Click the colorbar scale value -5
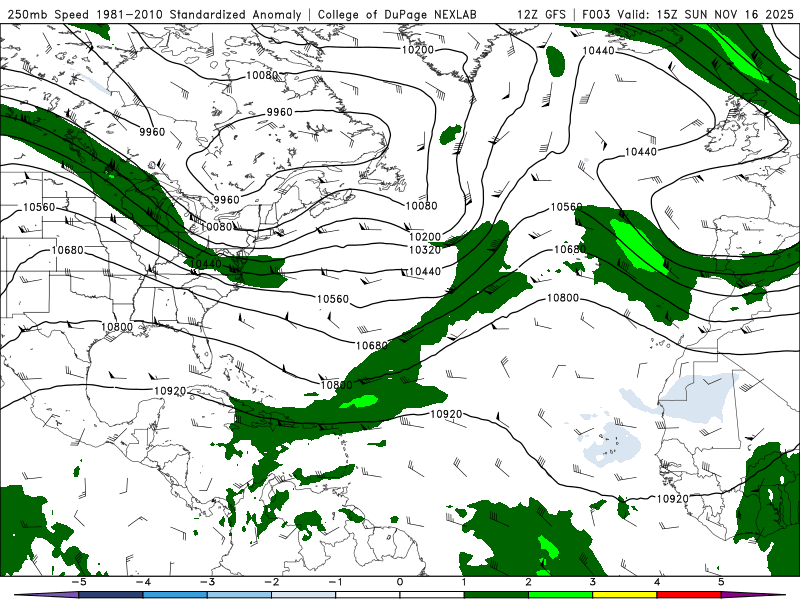 click(x=79, y=582)
